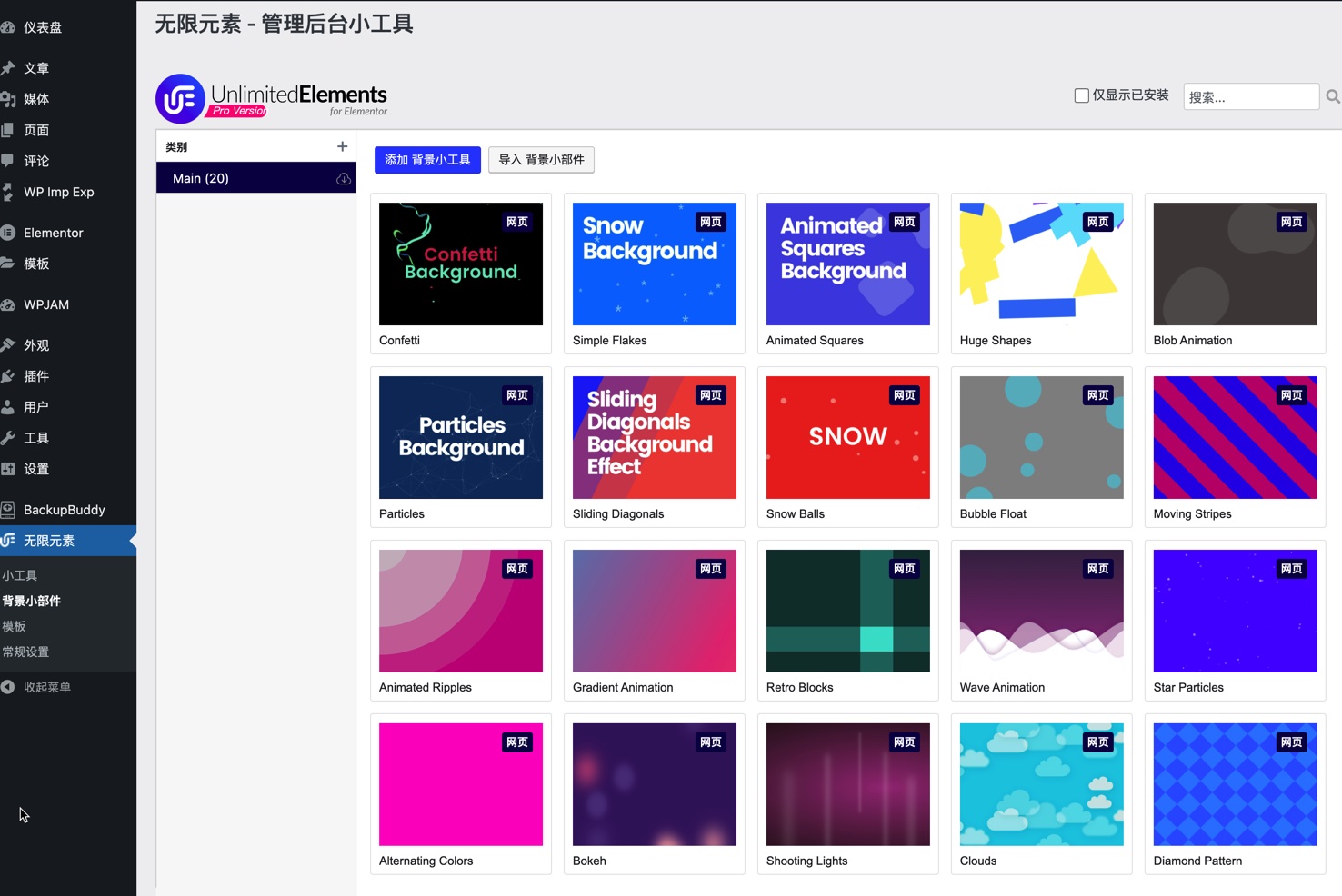Click the Elementor icon in sidebar

point(7,233)
